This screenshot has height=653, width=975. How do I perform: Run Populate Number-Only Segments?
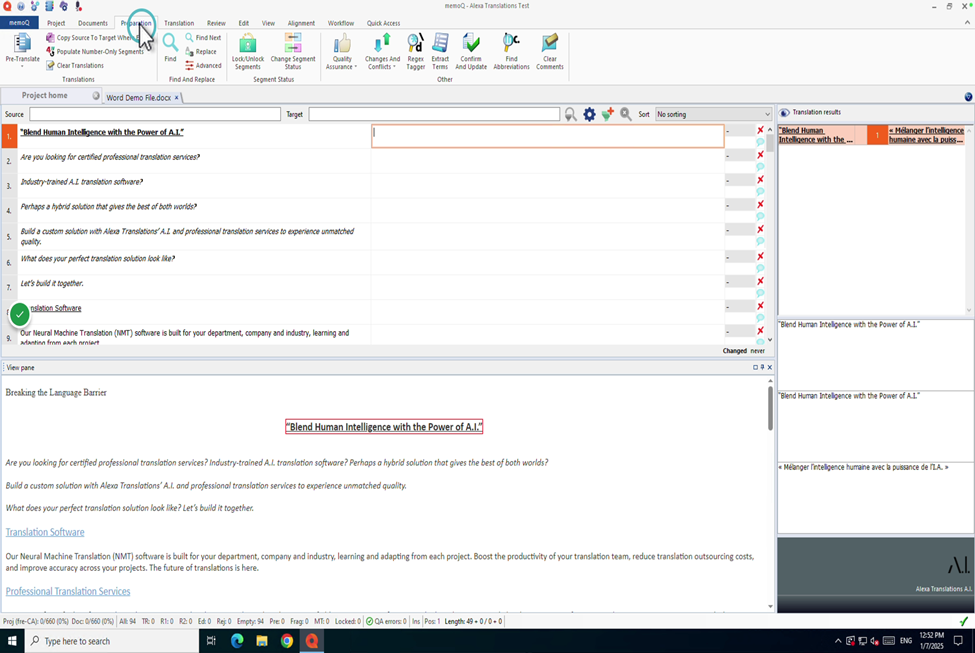tap(95, 52)
